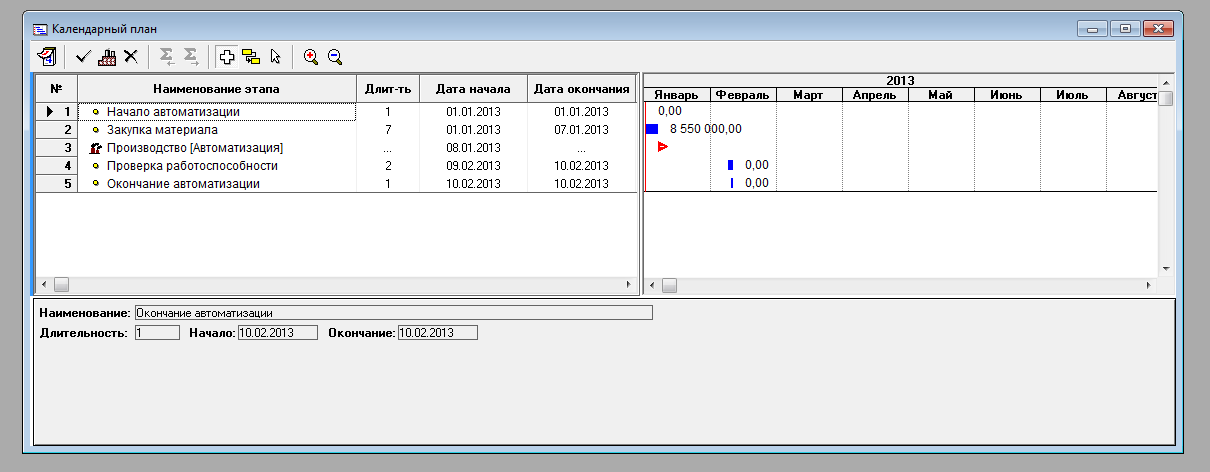Click the red flag marker in Gantt chart

coord(662,147)
